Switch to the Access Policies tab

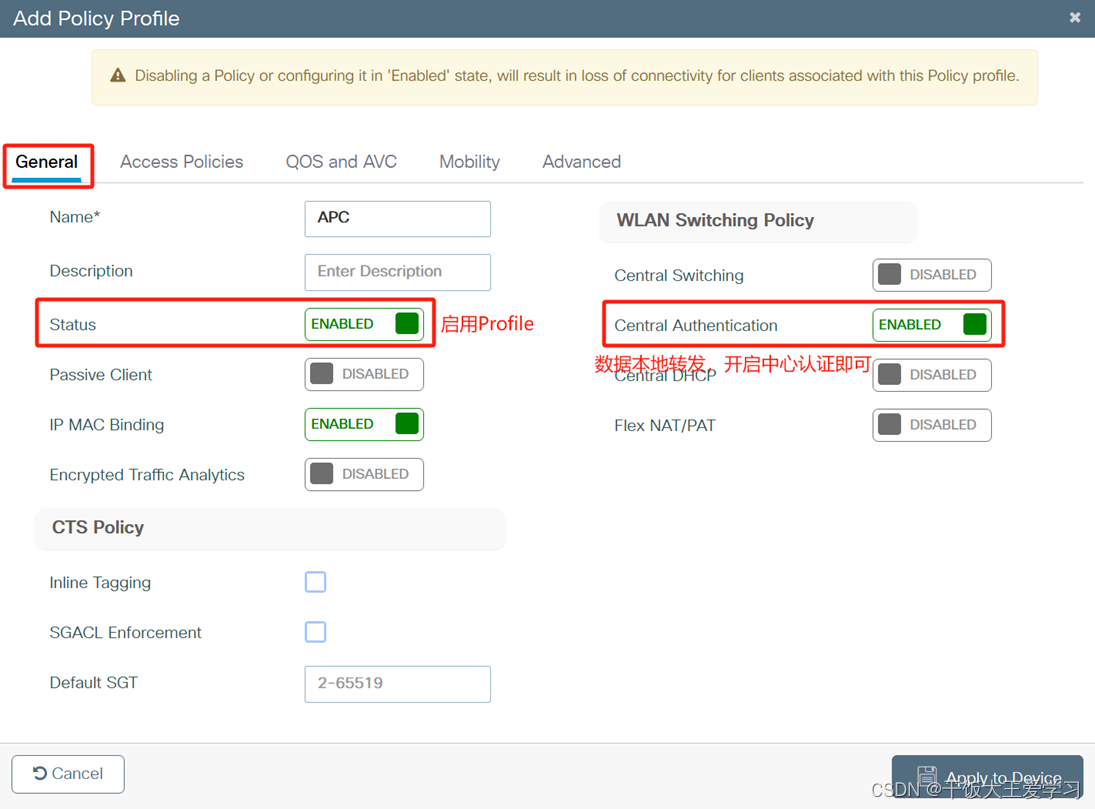click(181, 161)
